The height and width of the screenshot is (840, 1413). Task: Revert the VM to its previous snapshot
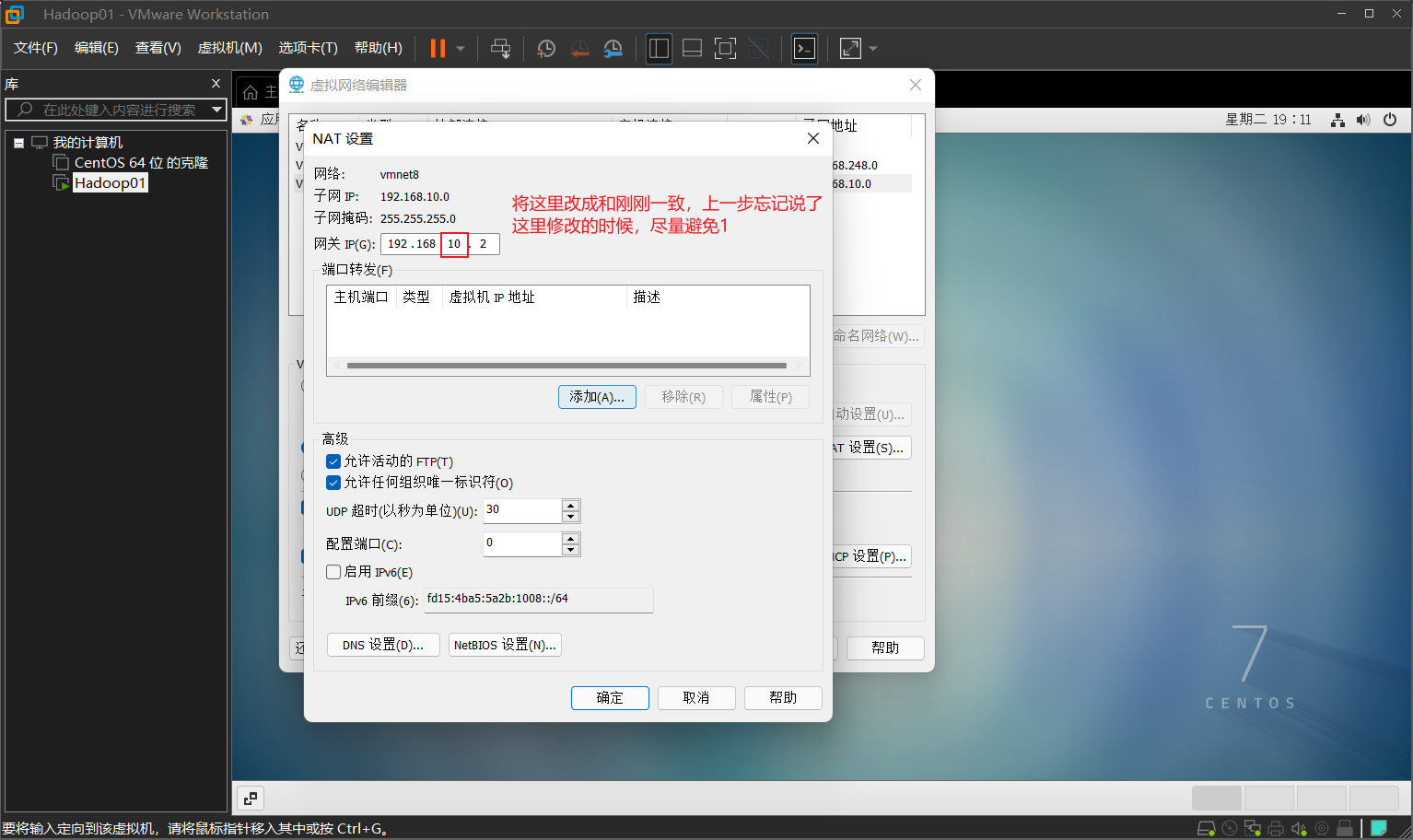pyautogui.click(x=579, y=49)
